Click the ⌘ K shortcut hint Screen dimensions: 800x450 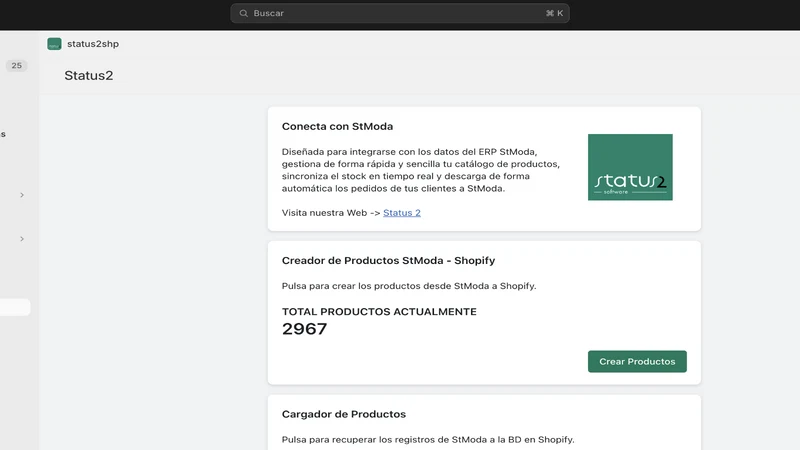554,13
